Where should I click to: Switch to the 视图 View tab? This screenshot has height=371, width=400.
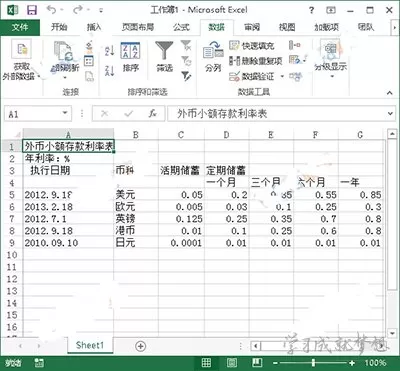click(x=287, y=27)
